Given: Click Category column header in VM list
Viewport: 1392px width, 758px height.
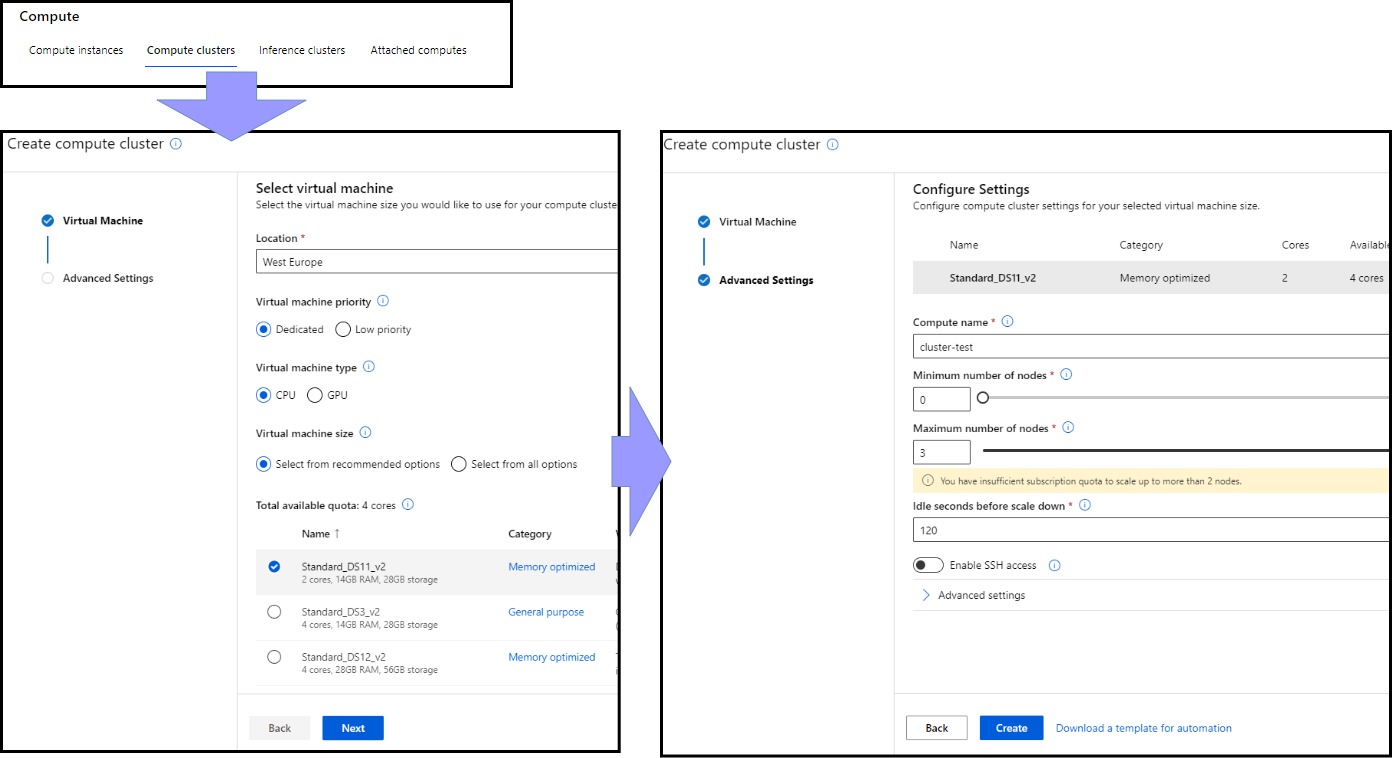Looking at the screenshot, I should [x=530, y=534].
